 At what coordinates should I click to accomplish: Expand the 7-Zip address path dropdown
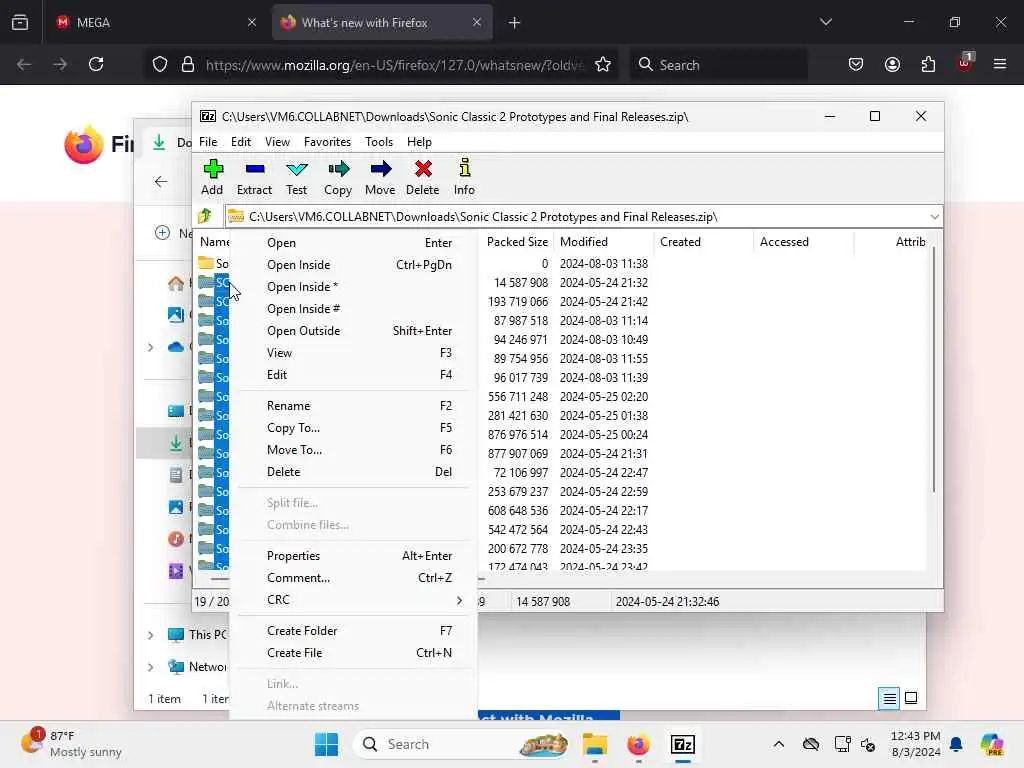click(x=935, y=216)
